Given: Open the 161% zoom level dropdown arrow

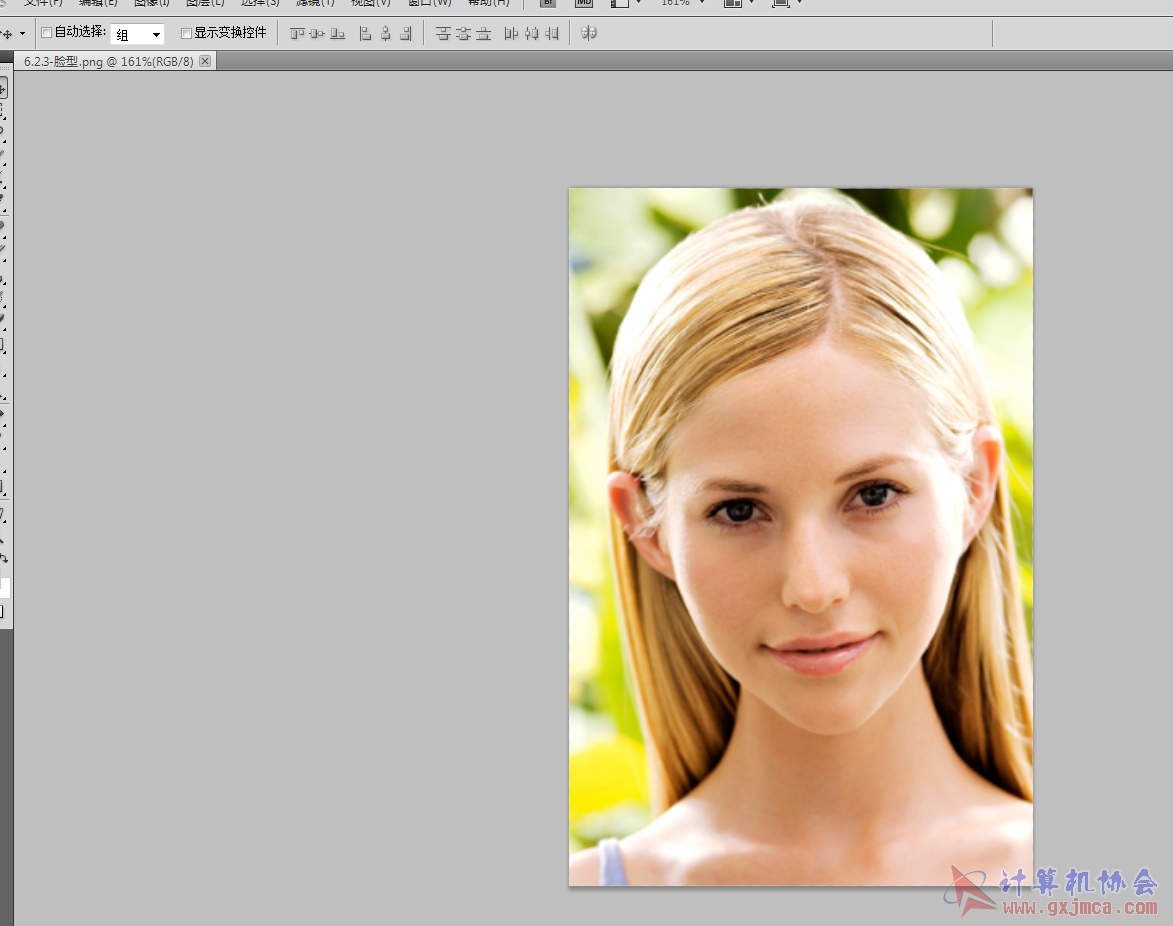Looking at the screenshot, I should click(702, 2).
